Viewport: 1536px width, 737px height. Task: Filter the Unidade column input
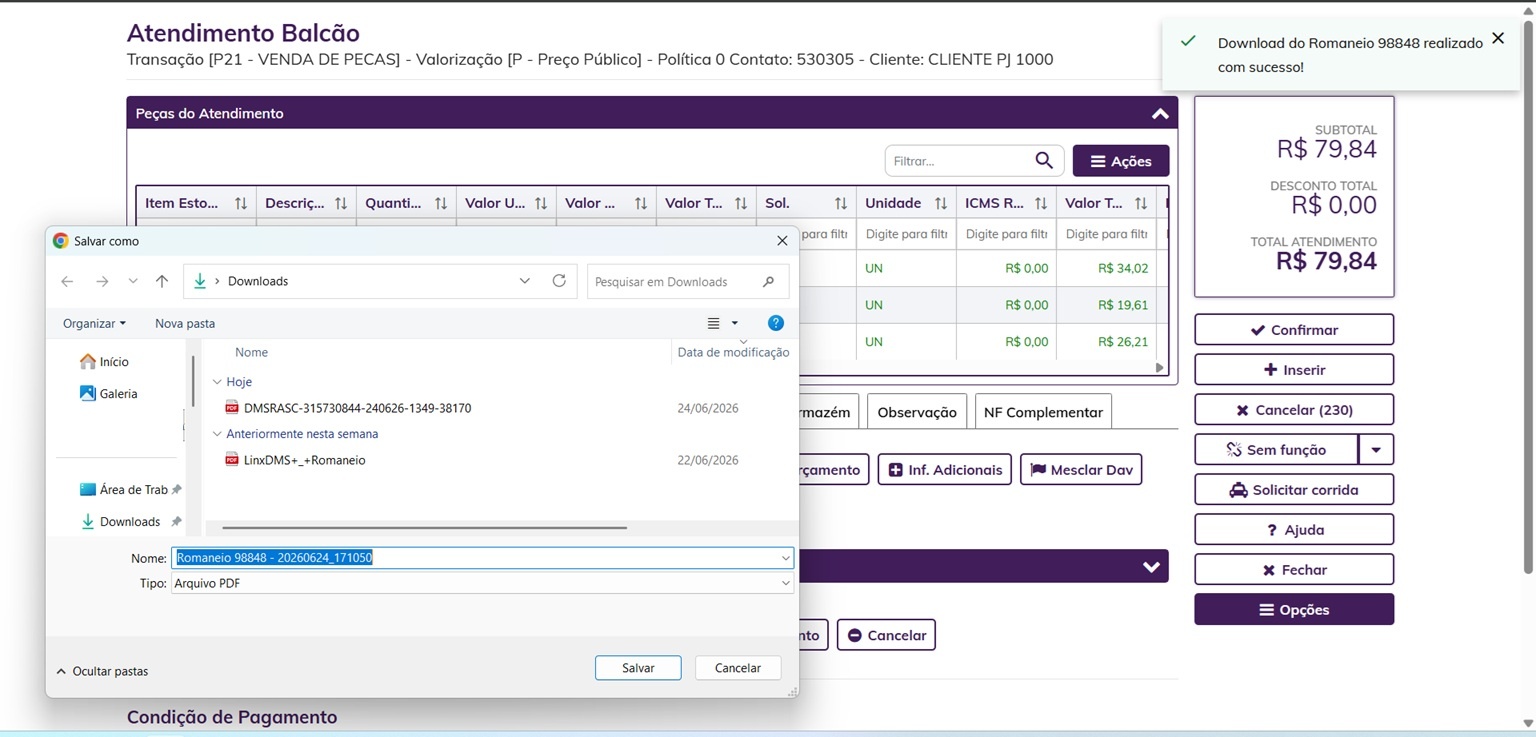tap(907, 234)
